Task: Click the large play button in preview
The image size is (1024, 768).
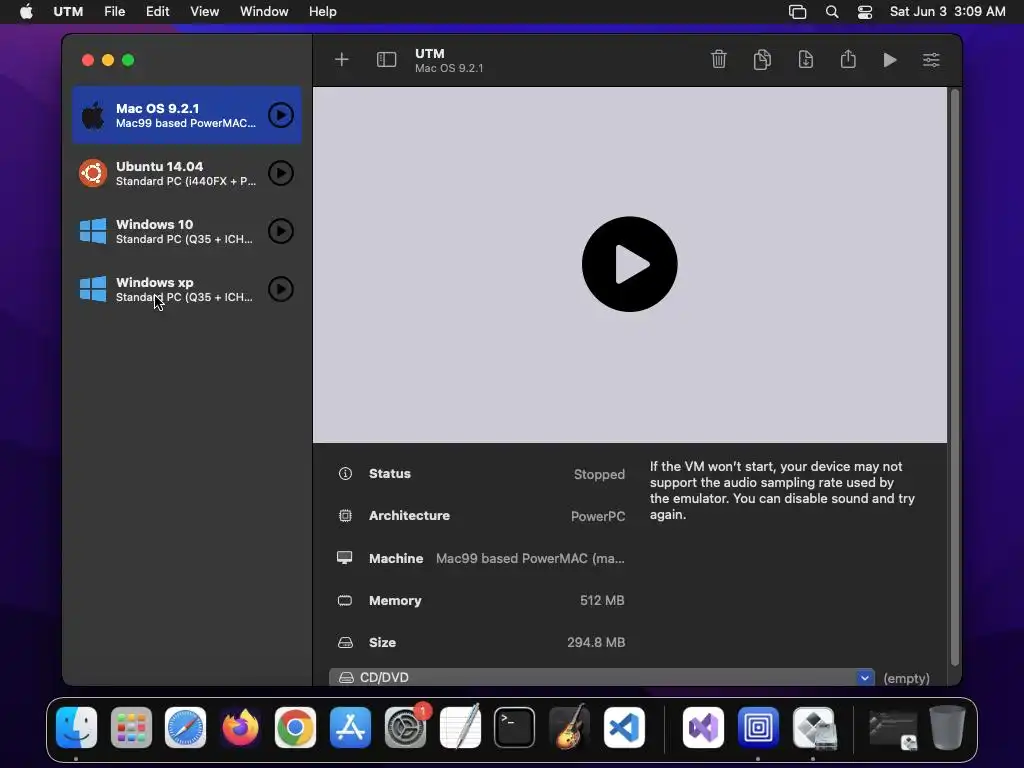Action: (630, 264)
